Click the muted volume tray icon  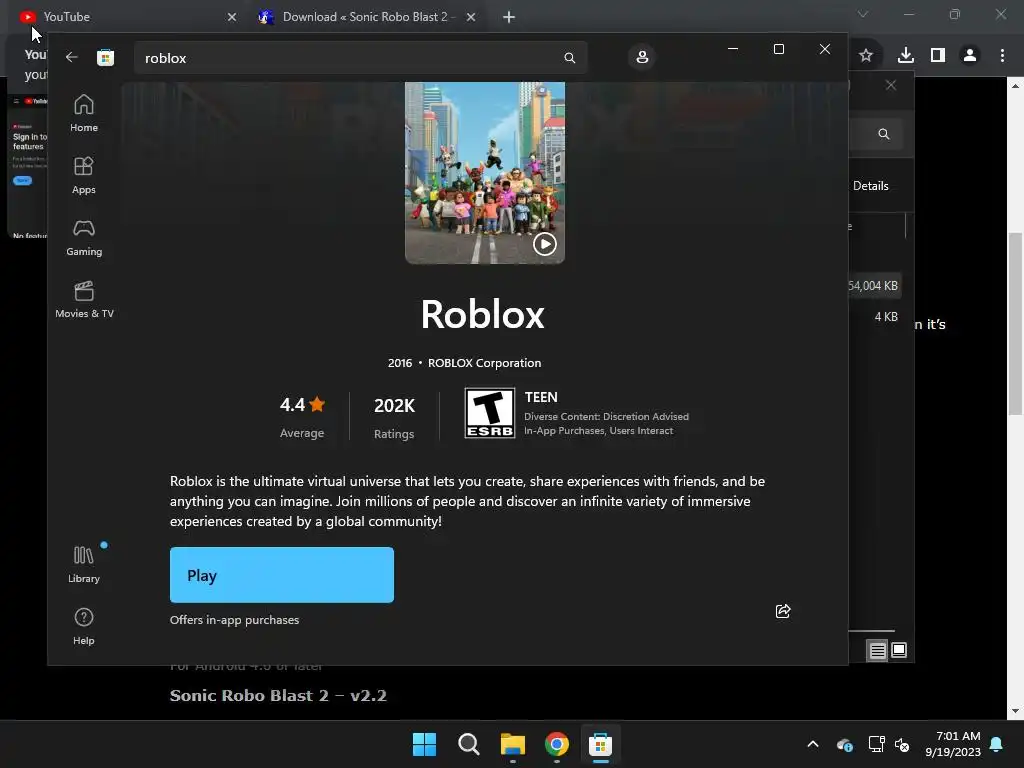[903, 744]
